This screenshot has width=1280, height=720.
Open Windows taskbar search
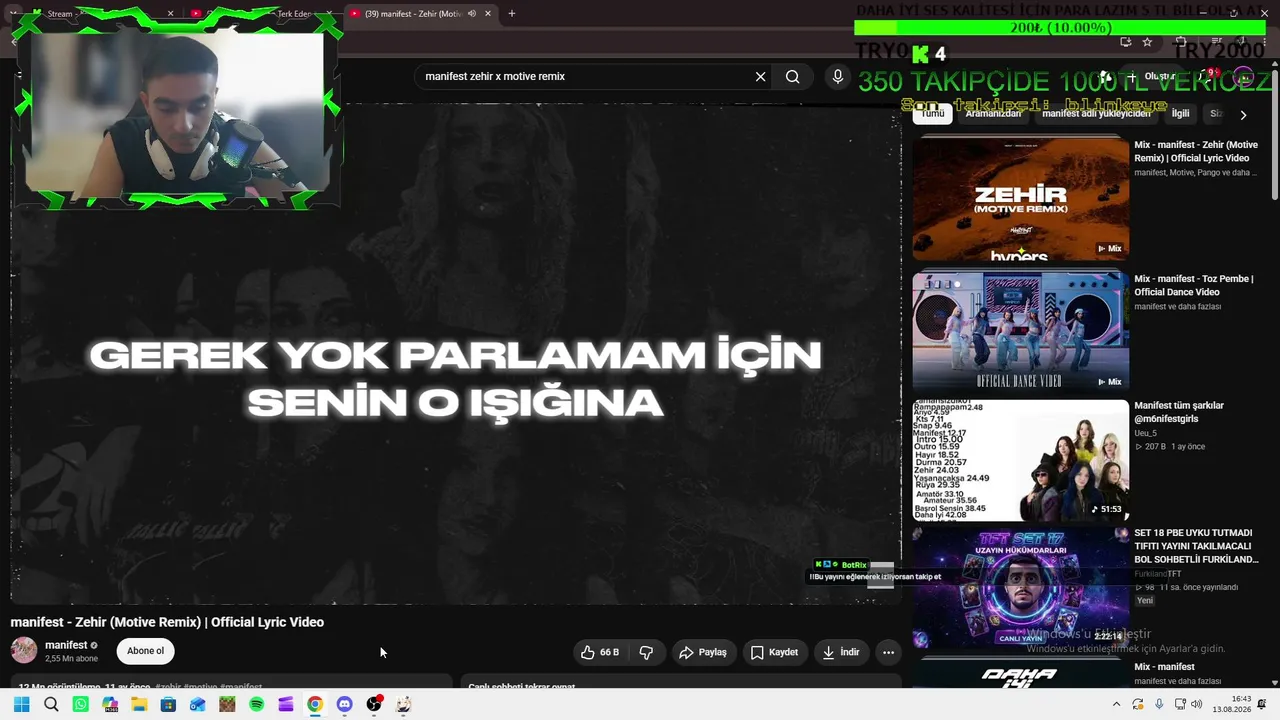pos(51,705)
